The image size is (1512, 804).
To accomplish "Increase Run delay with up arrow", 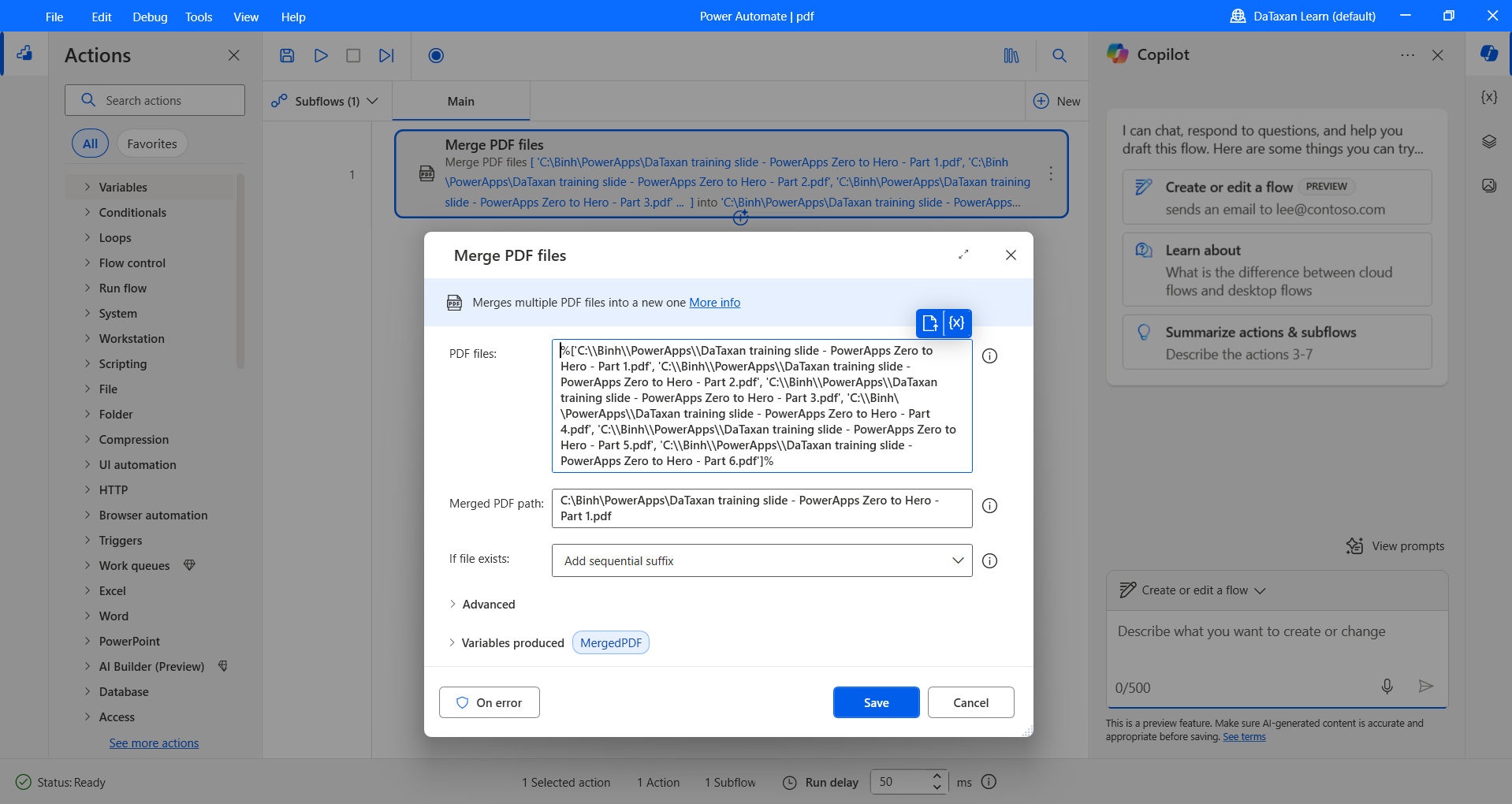I will point(937,776).
